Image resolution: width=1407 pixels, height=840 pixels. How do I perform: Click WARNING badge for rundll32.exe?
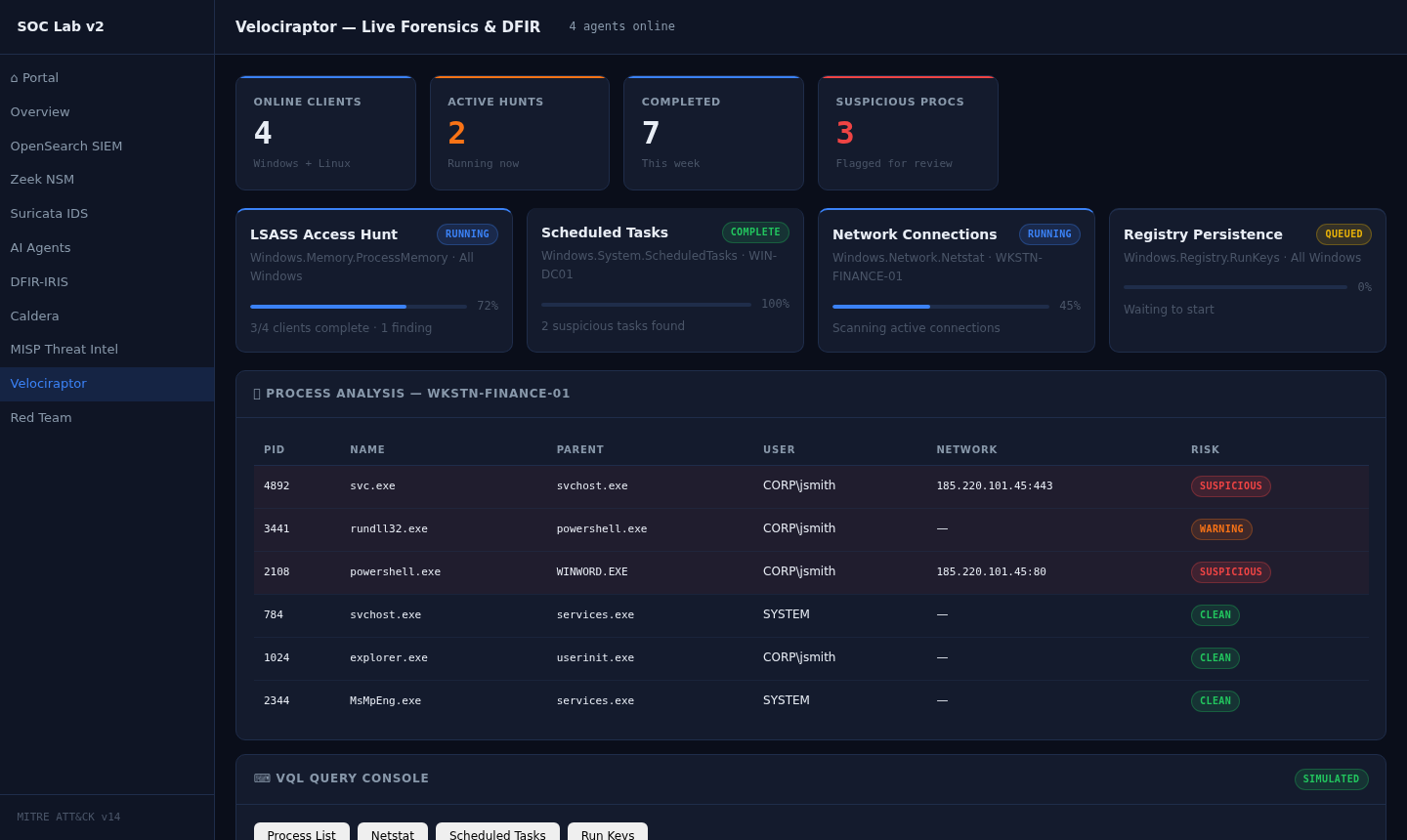(x=1220, y=529)
